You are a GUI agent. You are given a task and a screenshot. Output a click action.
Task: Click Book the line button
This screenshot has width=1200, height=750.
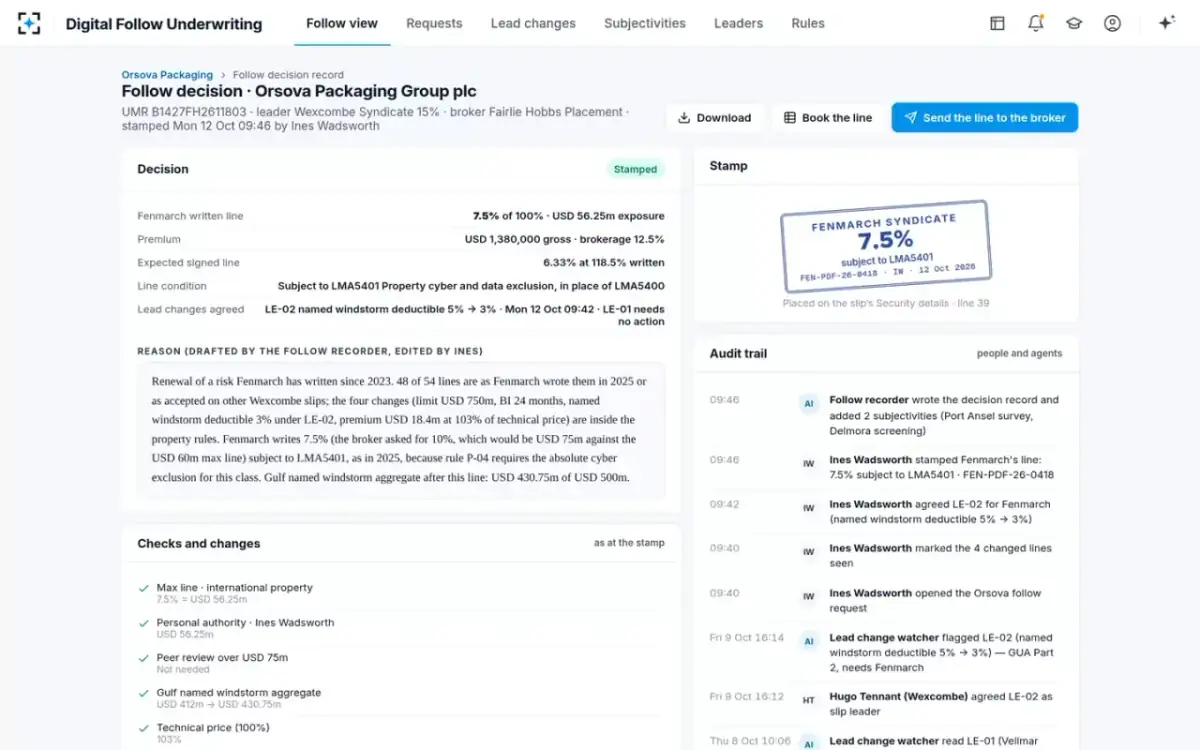[828, 117]
